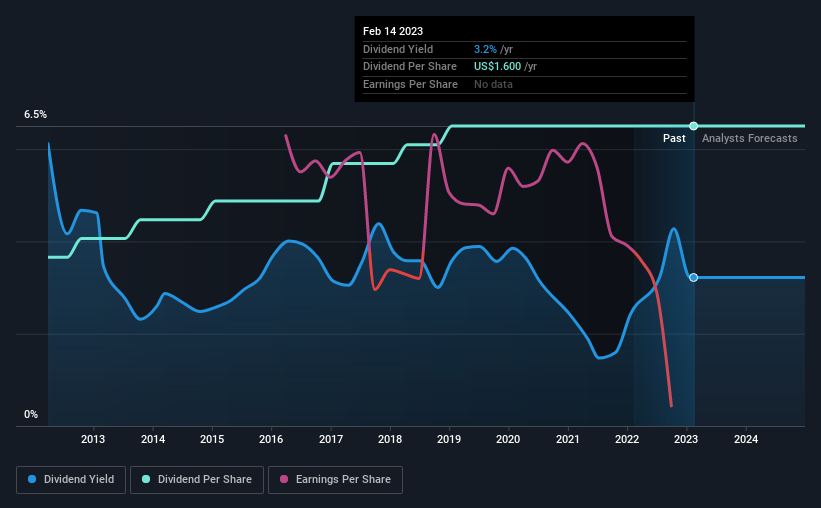
Task: Click the 2021 x-axis label
Action: (568, 439)
